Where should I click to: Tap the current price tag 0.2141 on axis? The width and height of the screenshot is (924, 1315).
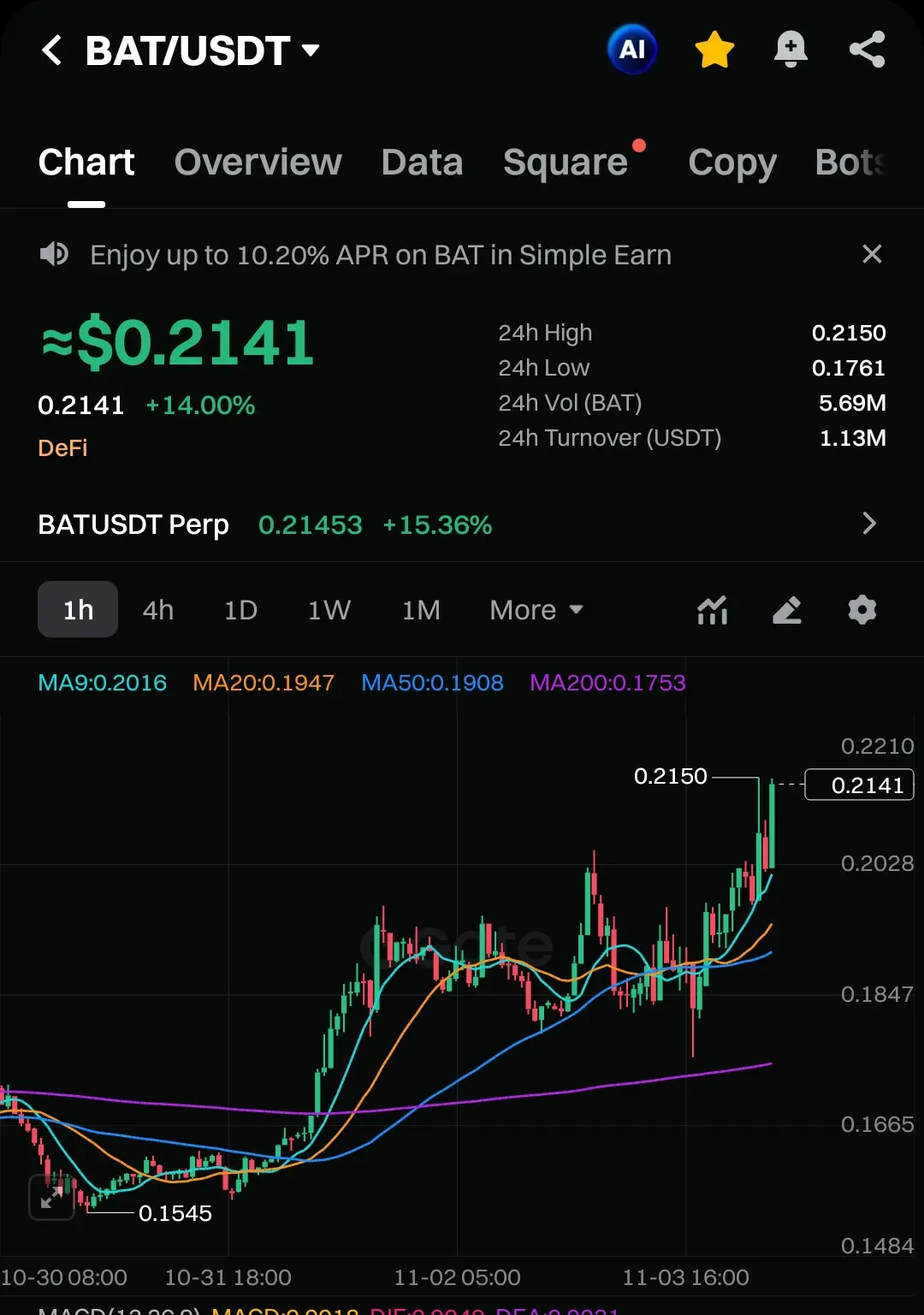tap(860, 785)
